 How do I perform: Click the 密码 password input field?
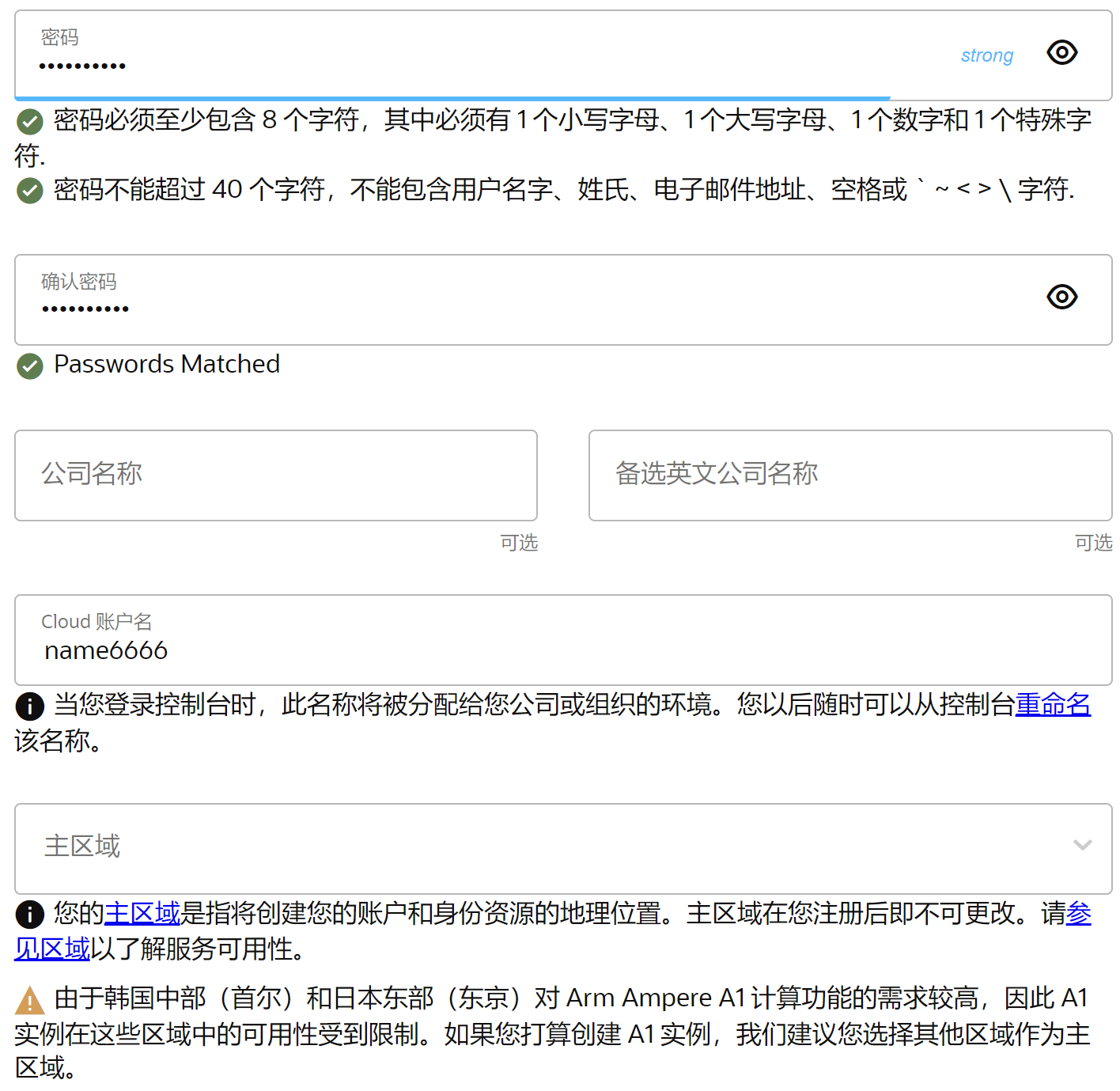coord(563,55)
